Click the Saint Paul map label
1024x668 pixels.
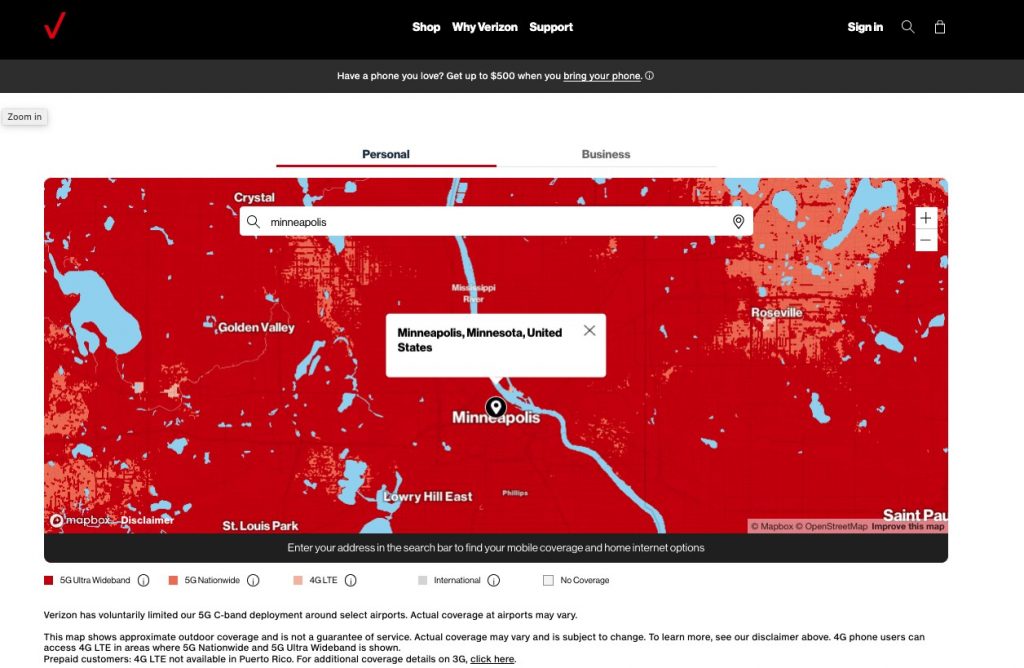point(915,515)
